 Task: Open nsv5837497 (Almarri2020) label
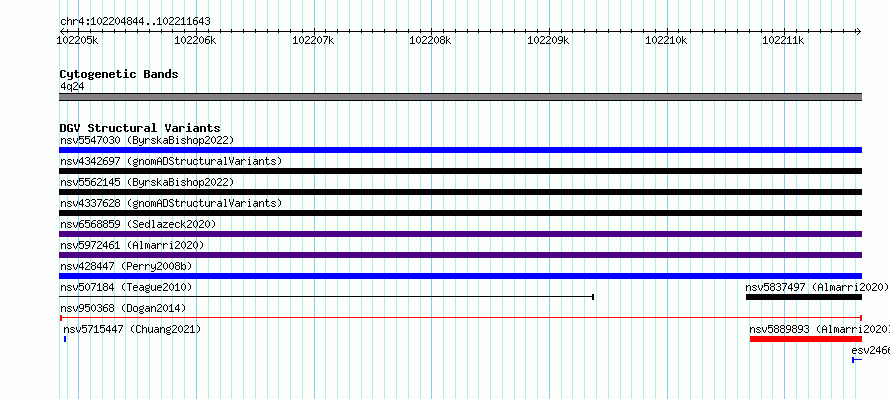[817, 287]
